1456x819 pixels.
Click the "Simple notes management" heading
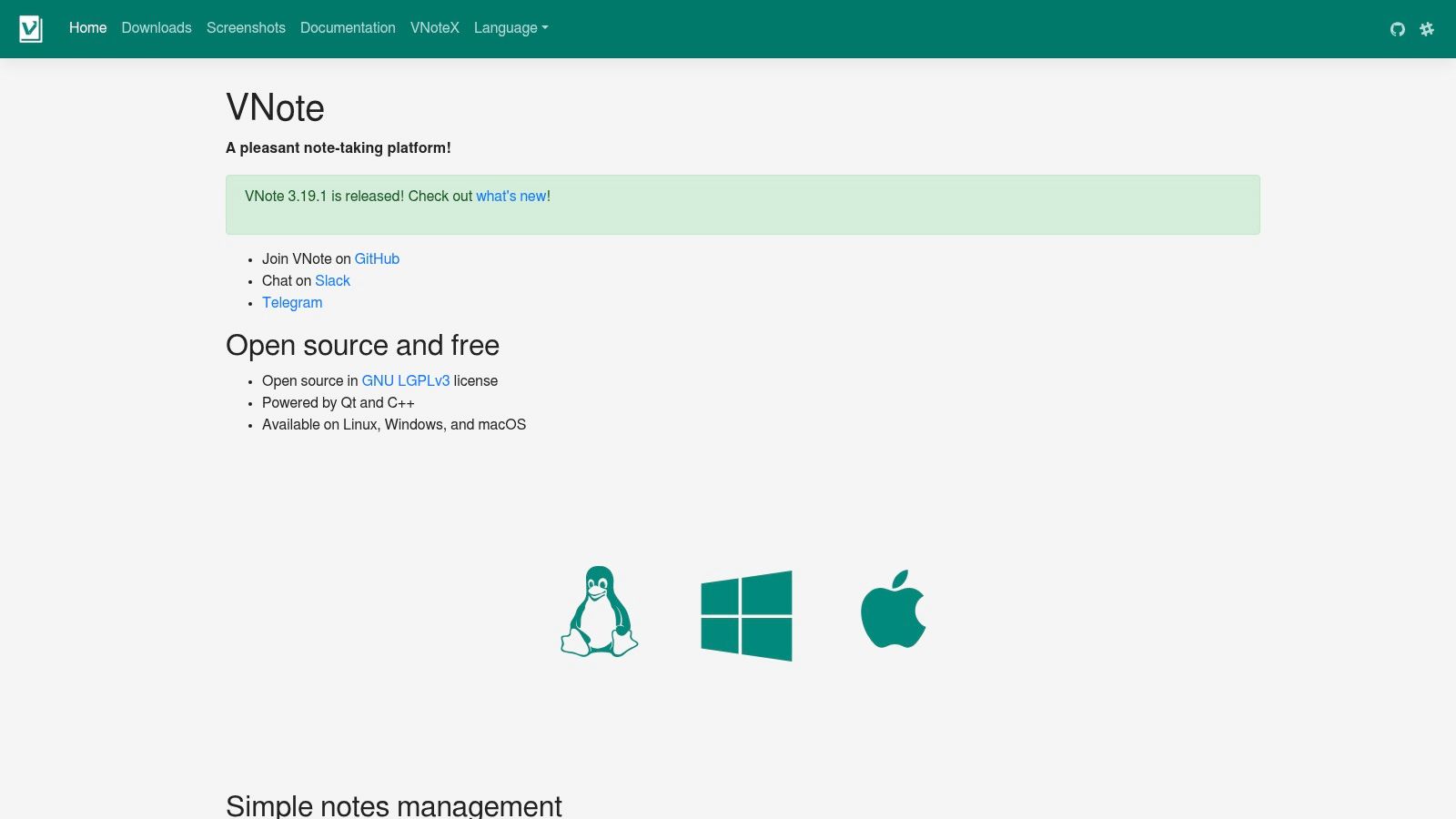click(394, 806)
